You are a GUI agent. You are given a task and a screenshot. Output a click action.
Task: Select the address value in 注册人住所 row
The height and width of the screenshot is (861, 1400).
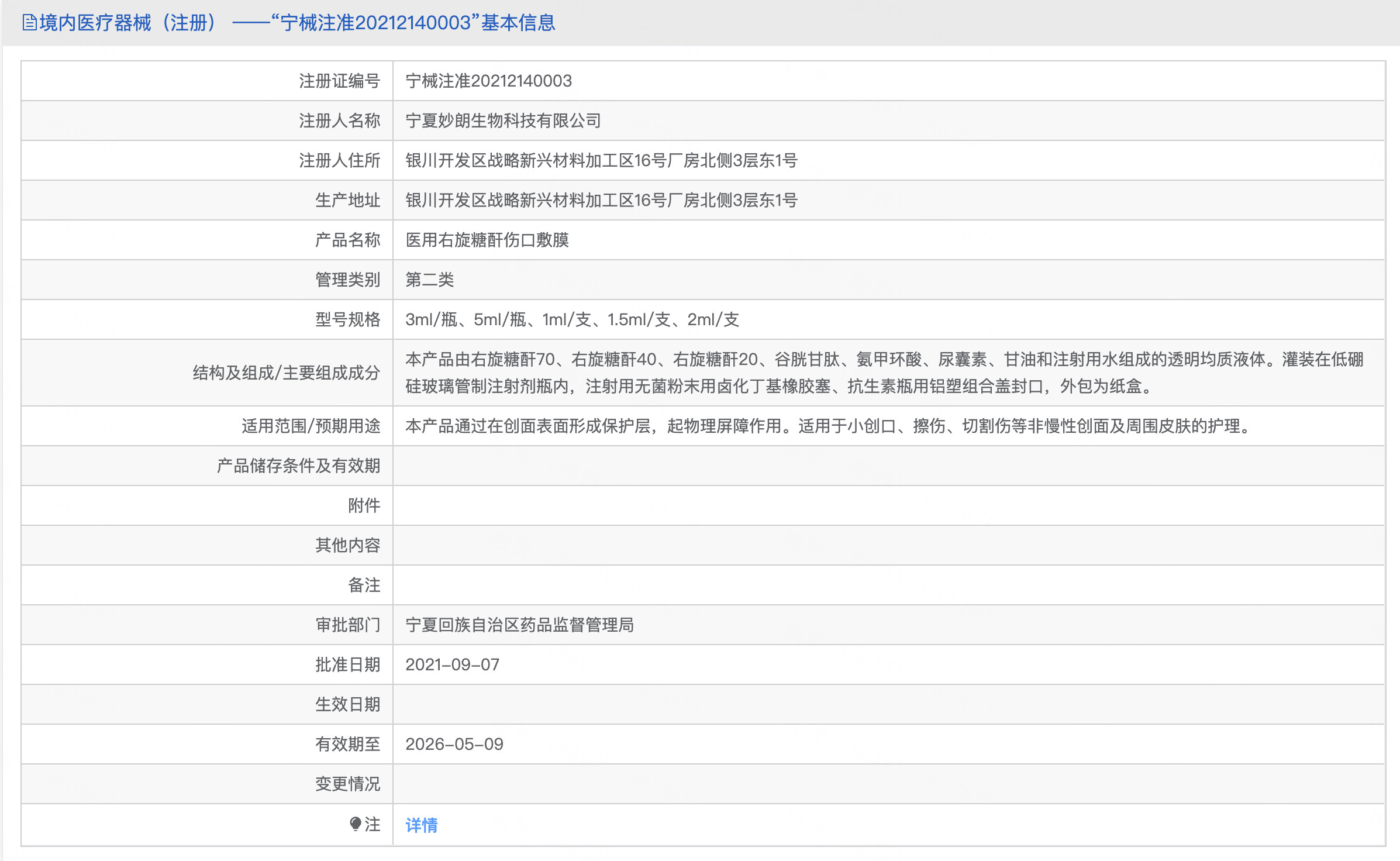tap(602, 160)
